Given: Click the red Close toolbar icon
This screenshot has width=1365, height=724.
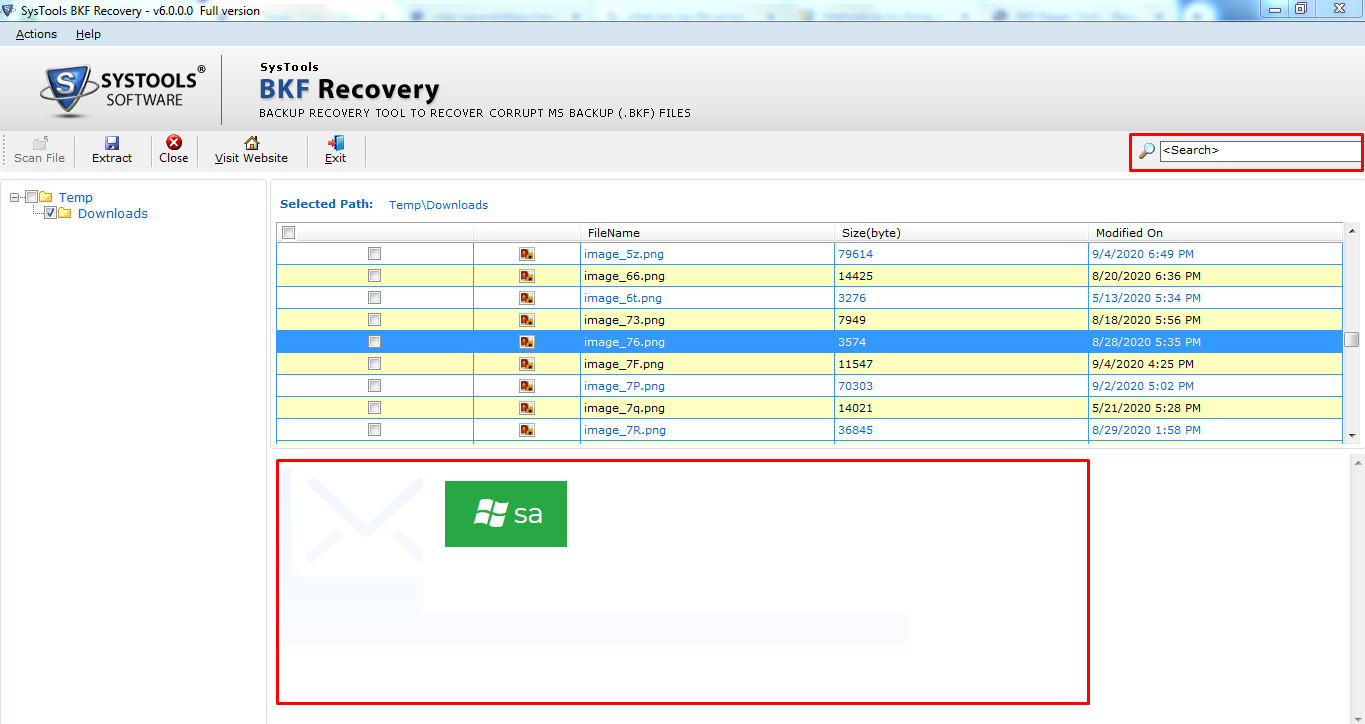Looking at the screenshot, I should [x=174, y=143].
